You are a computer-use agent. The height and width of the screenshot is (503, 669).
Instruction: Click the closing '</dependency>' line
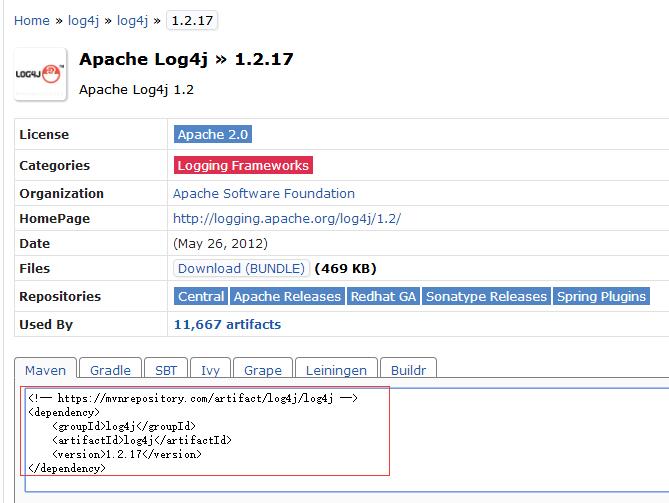click(x=67, y=468)
